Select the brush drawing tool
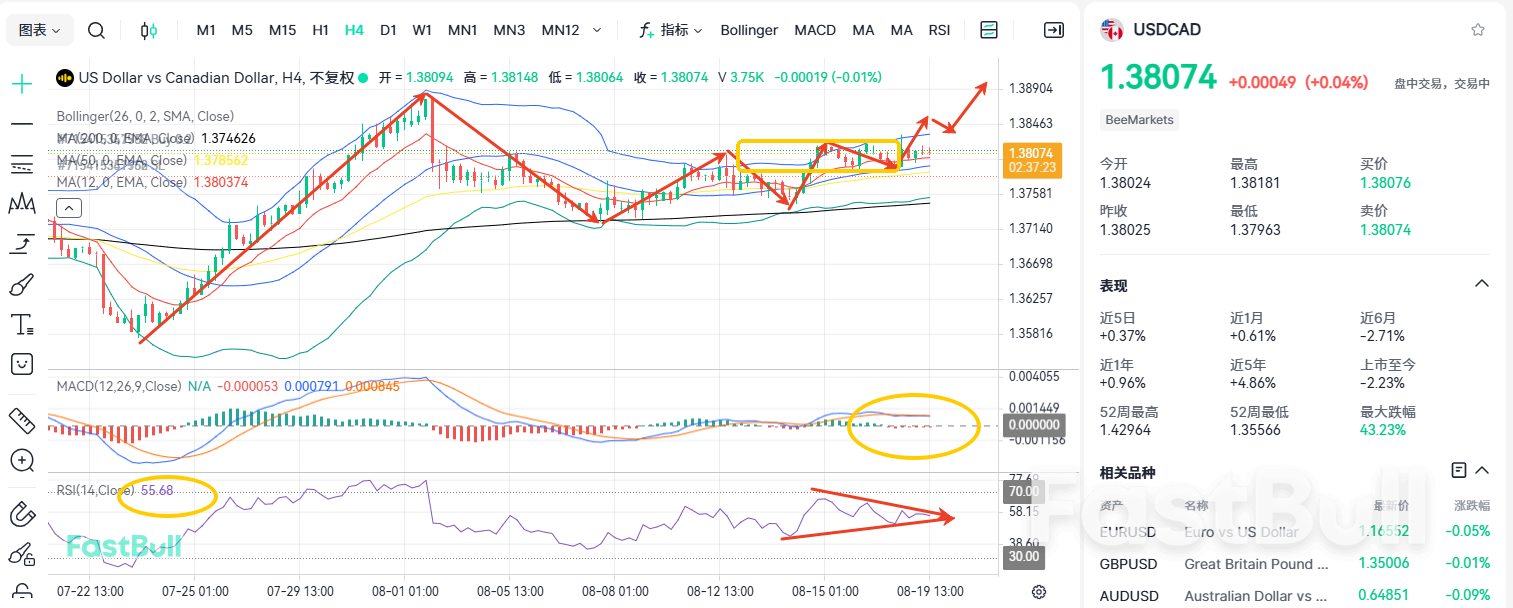Viewport: 1513px width, 608px height. [21, 284]
